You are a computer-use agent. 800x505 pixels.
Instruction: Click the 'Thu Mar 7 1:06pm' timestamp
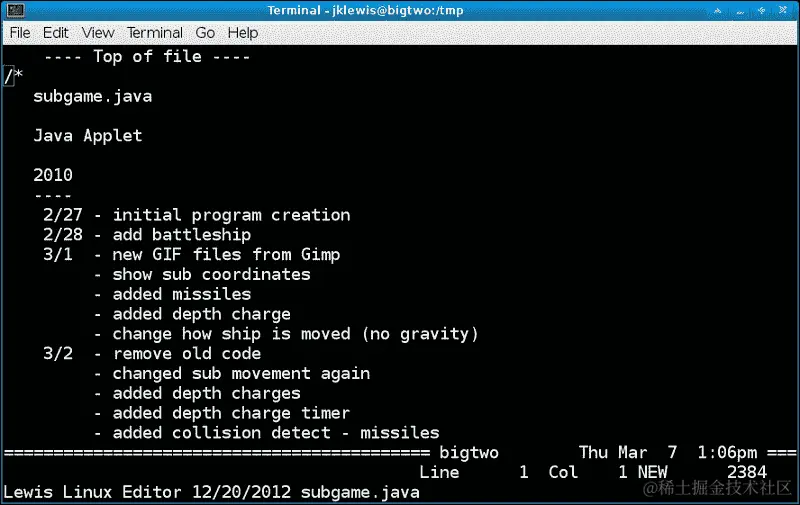(x=668, y=452)
